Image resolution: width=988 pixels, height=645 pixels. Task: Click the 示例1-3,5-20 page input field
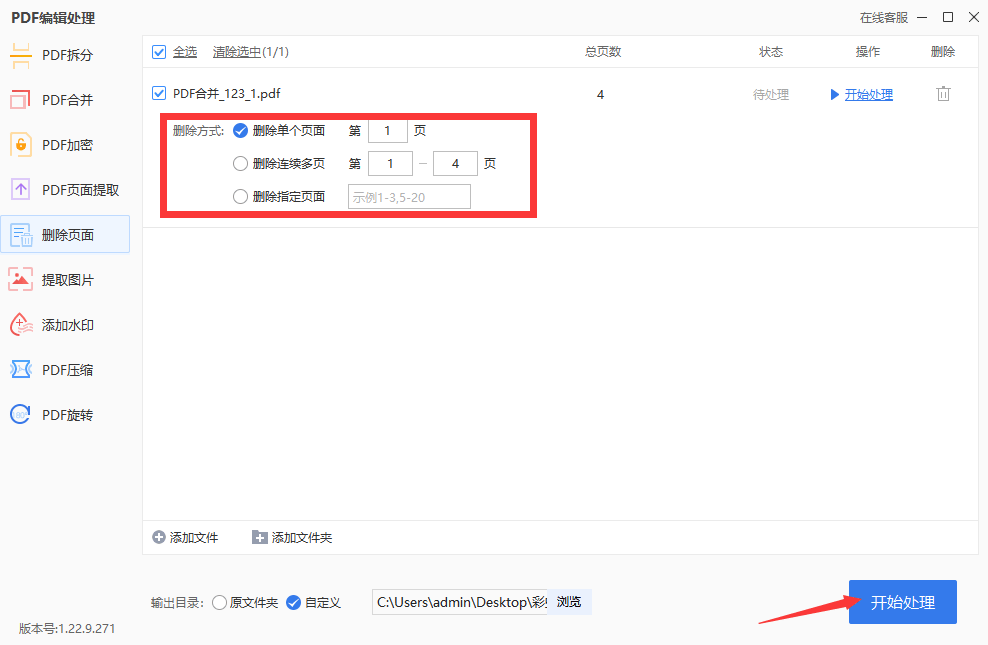point(409,196)
